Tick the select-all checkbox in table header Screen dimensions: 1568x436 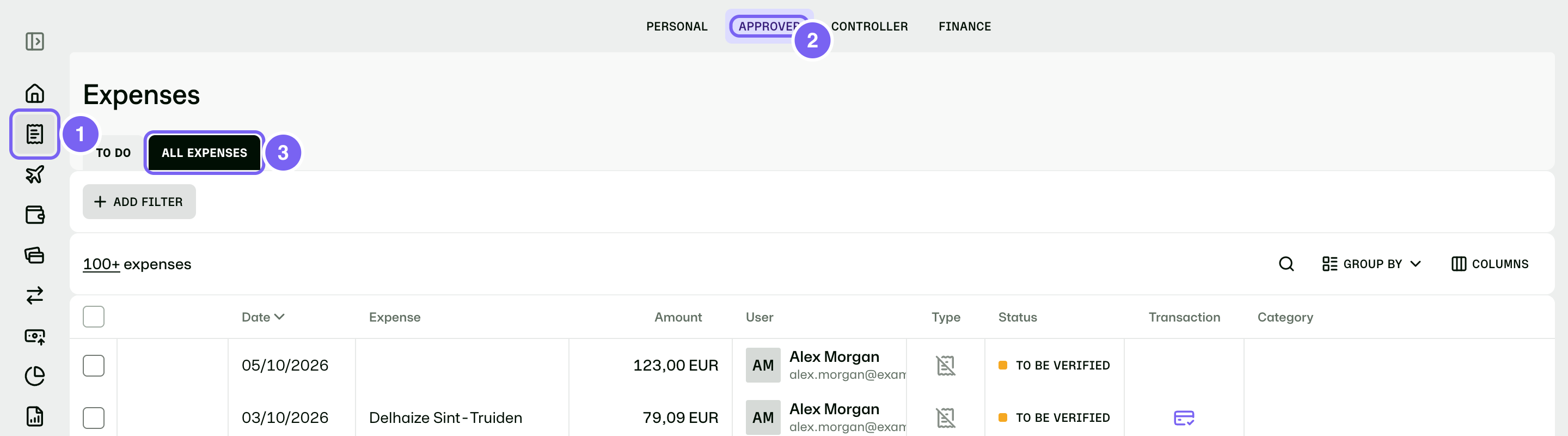click(x=94, y=317)
